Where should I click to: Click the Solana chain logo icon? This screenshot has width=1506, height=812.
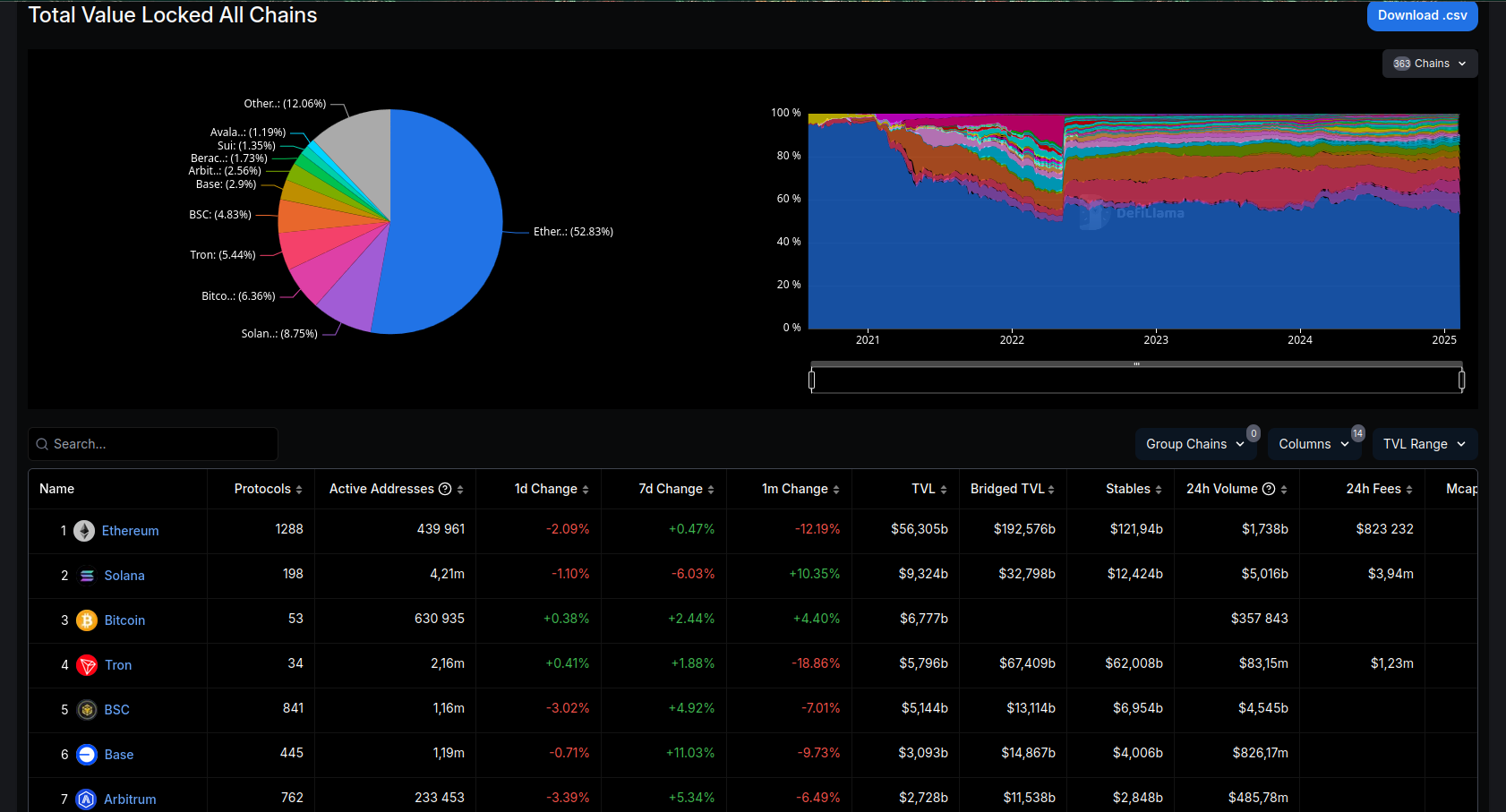[x=87, y=576]
